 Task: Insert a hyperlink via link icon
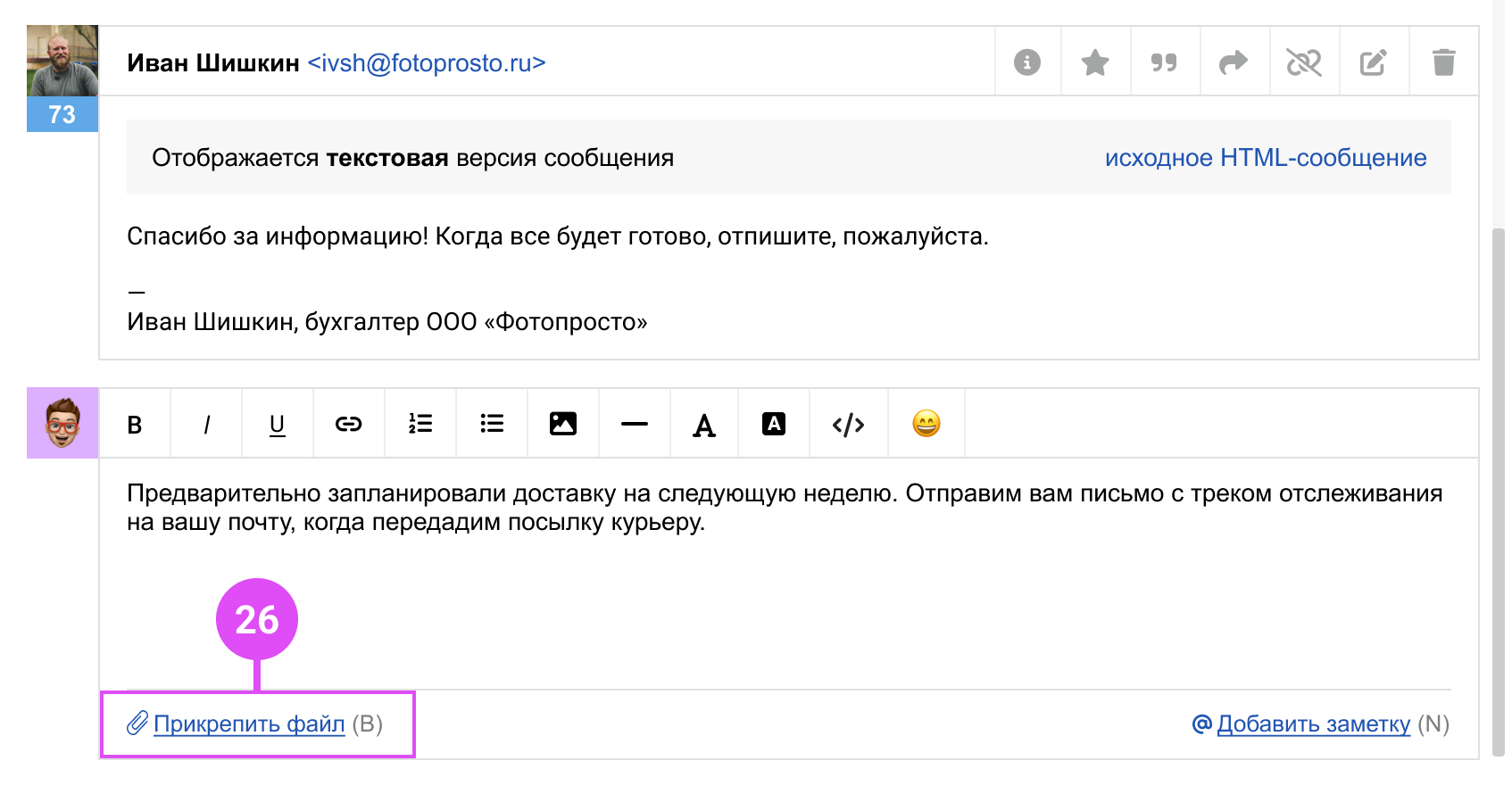(348, 425)
